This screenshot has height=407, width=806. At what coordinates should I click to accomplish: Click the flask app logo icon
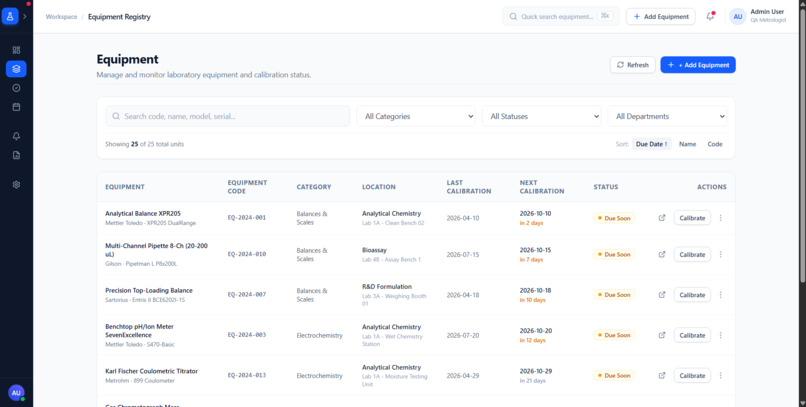10,16
